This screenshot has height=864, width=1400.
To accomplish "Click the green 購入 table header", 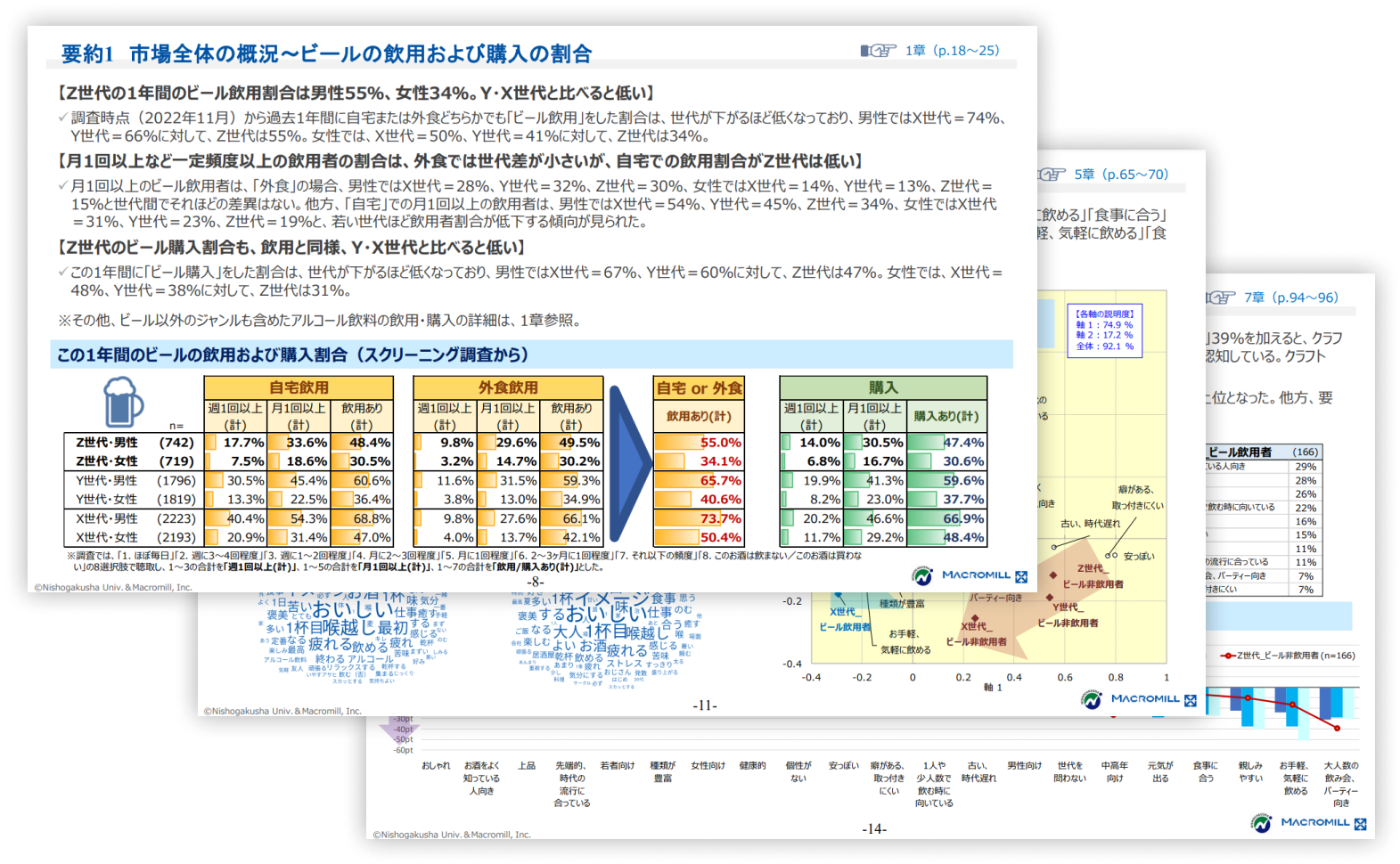I will [883, 387].
